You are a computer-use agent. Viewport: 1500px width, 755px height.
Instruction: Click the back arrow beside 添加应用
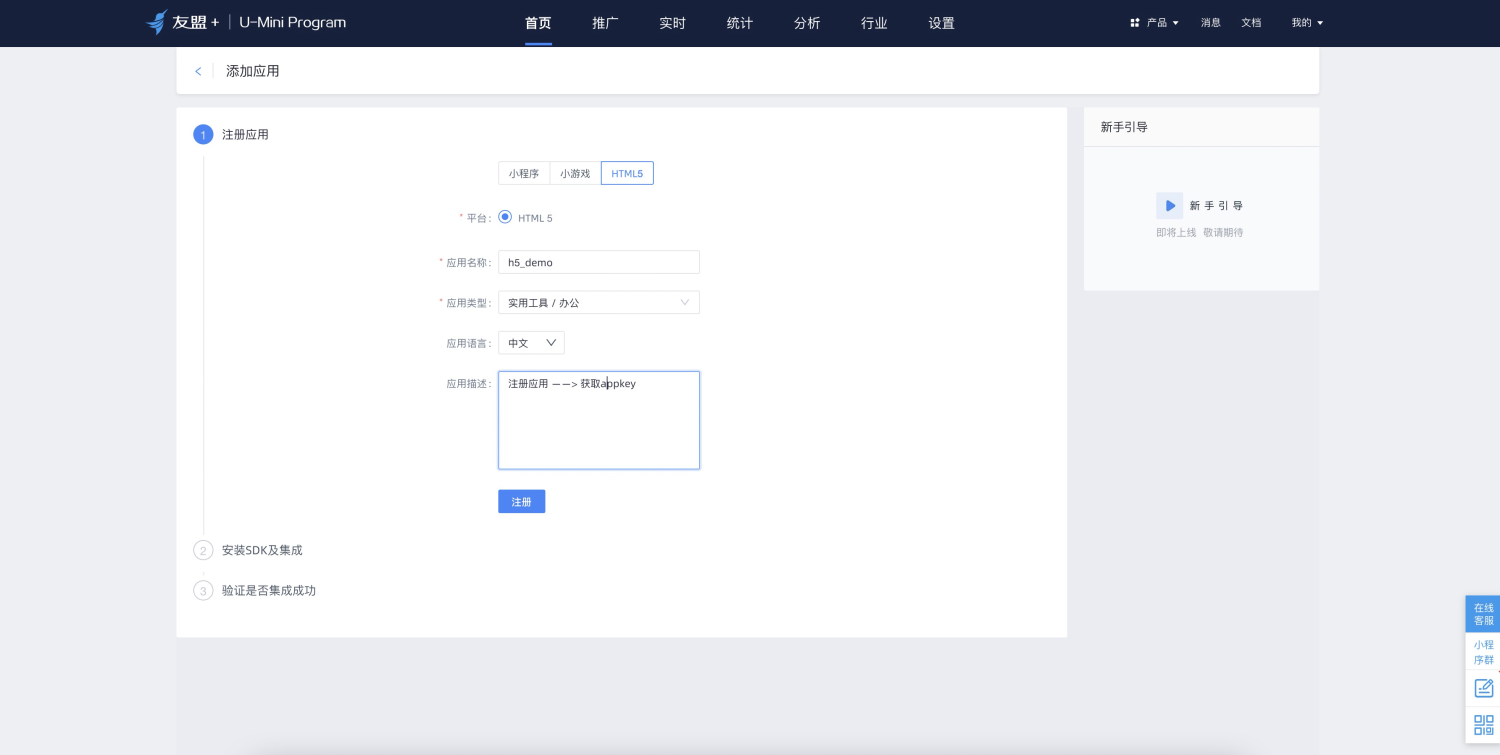point(198,71)
